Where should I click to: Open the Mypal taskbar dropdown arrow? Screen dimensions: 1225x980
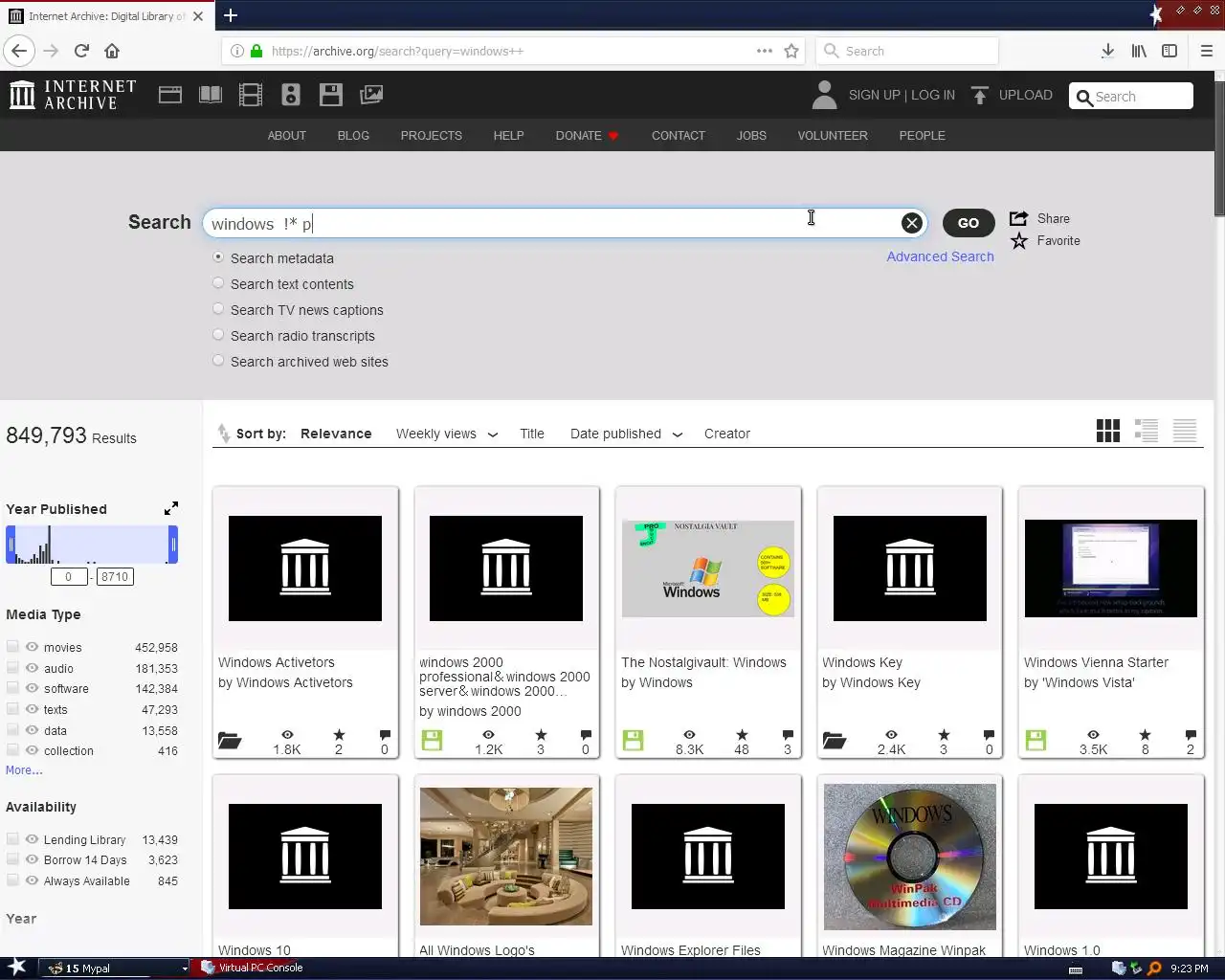coord(185,968)
